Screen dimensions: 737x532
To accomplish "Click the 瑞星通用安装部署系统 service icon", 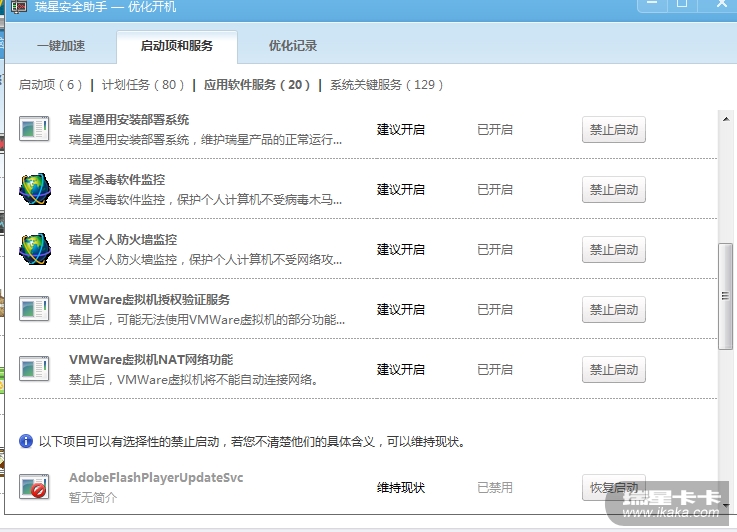I will pos(34,129).
